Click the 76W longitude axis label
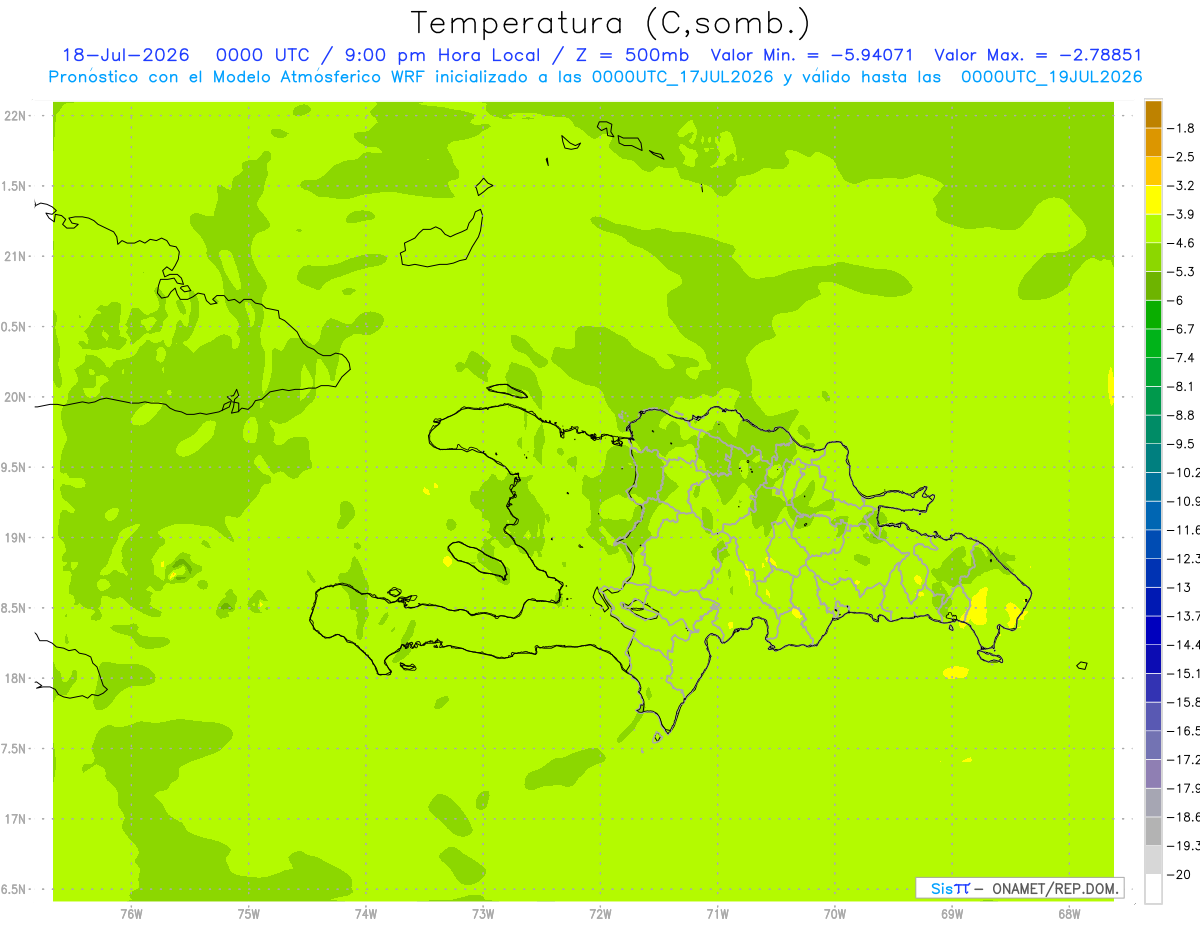This screenshot has width=1200, height=927. coord(131,914)
